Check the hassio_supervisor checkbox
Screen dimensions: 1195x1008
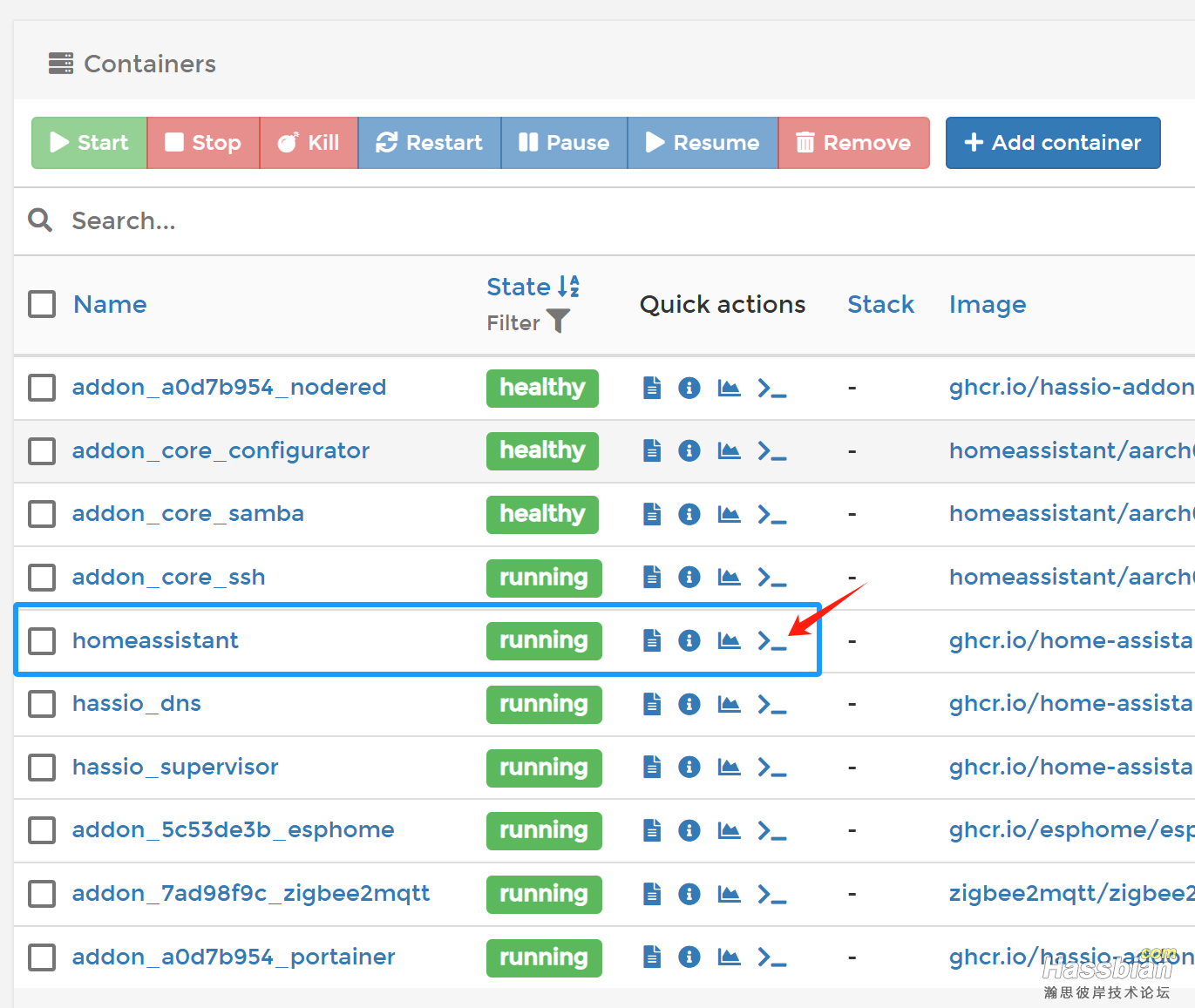click(x=42, y=767)
